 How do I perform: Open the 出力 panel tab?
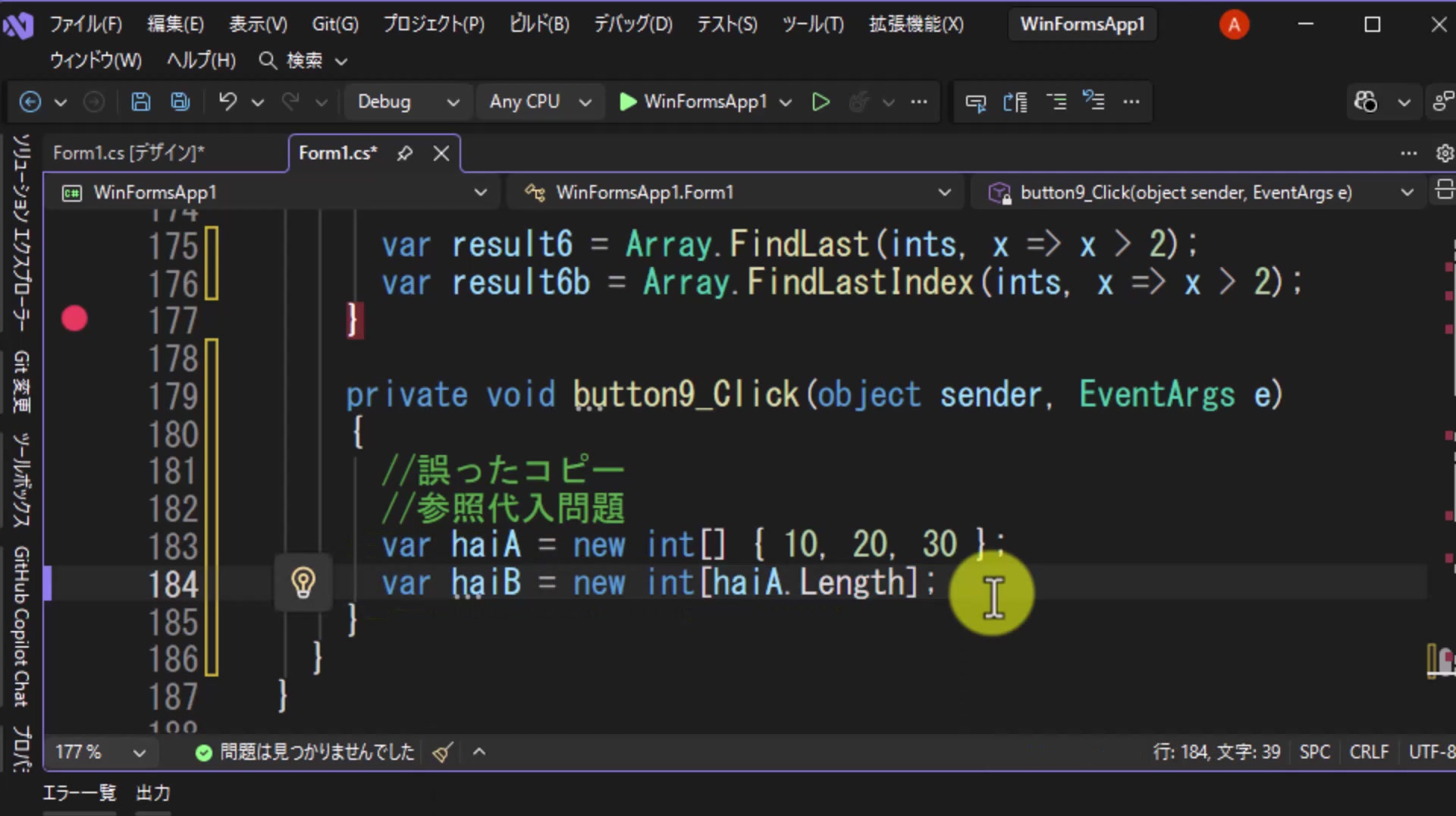152,793
